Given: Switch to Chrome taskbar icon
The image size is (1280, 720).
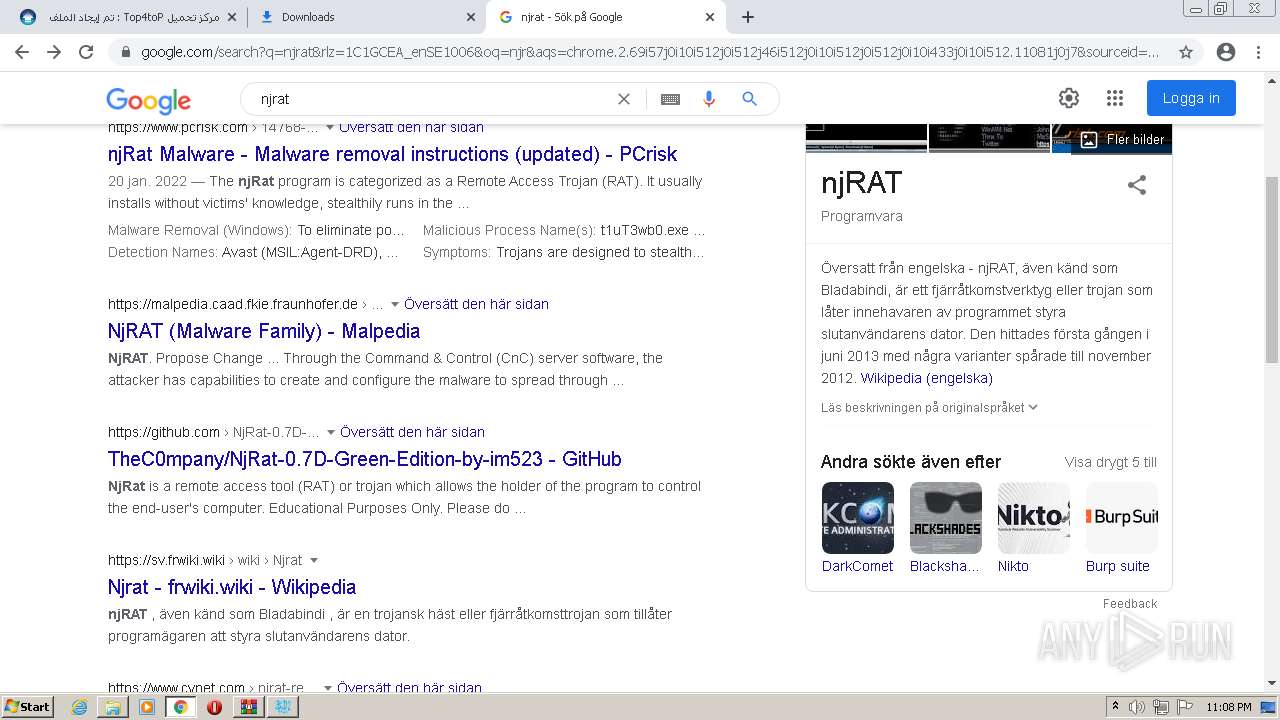Looking at the screenshot, I should click(x=180, y=707).
